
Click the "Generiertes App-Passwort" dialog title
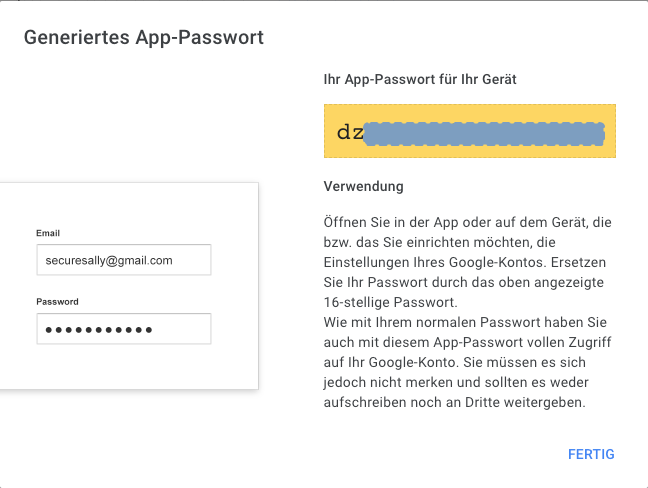[143, 38]
